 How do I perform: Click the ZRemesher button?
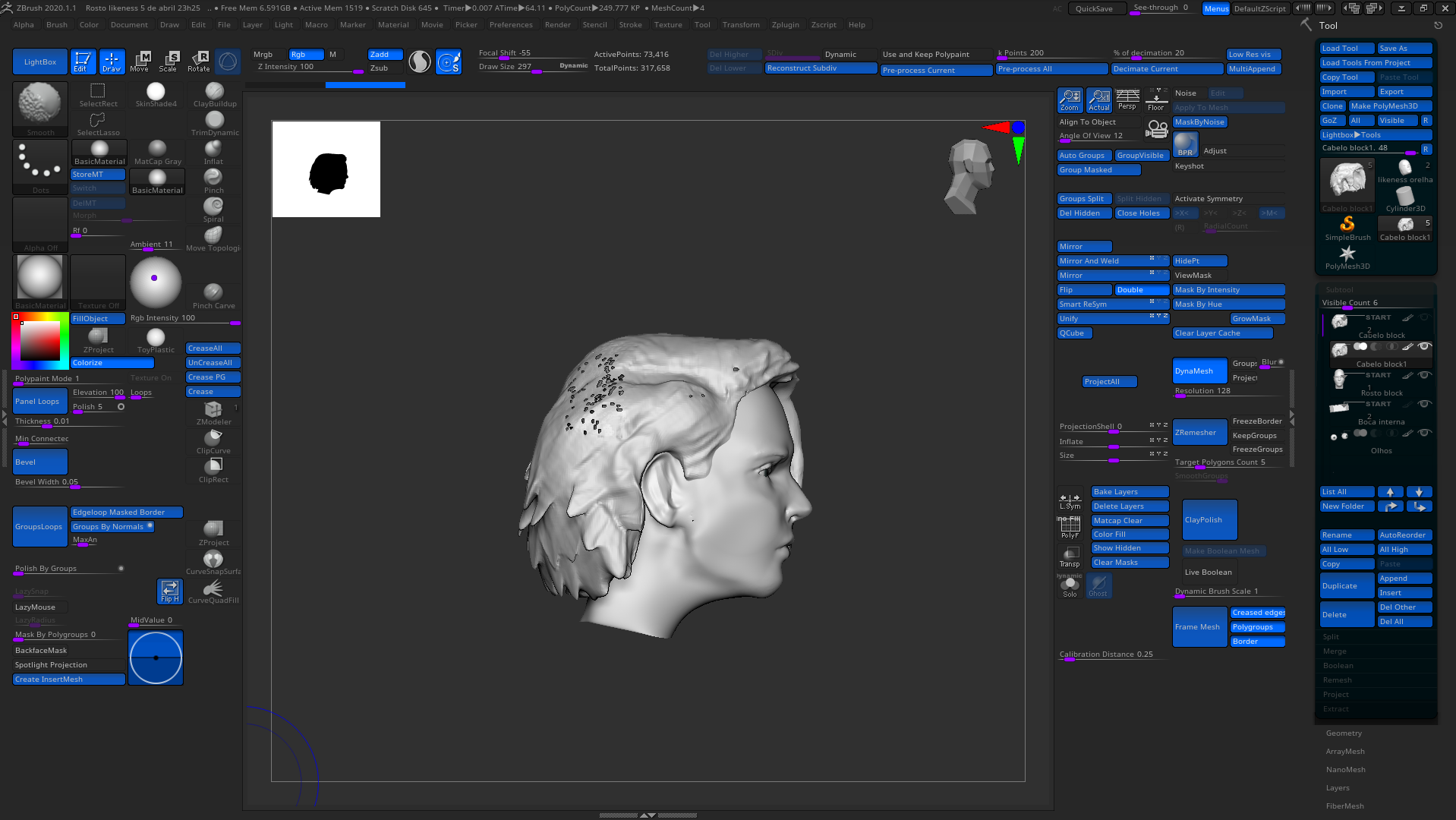(1199, 433)
